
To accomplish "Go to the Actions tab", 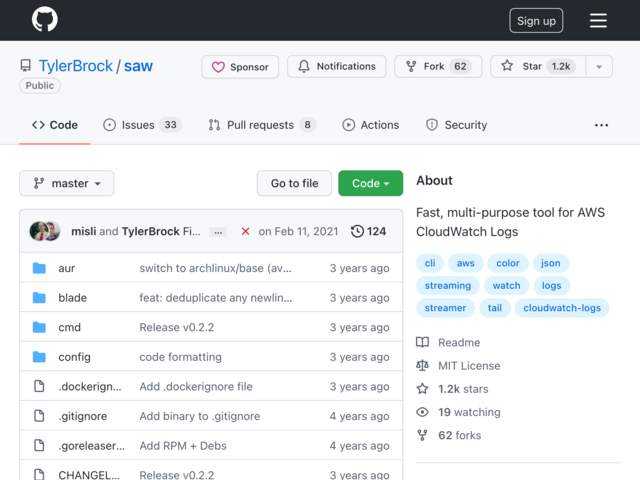I will (x=370, y=125).
